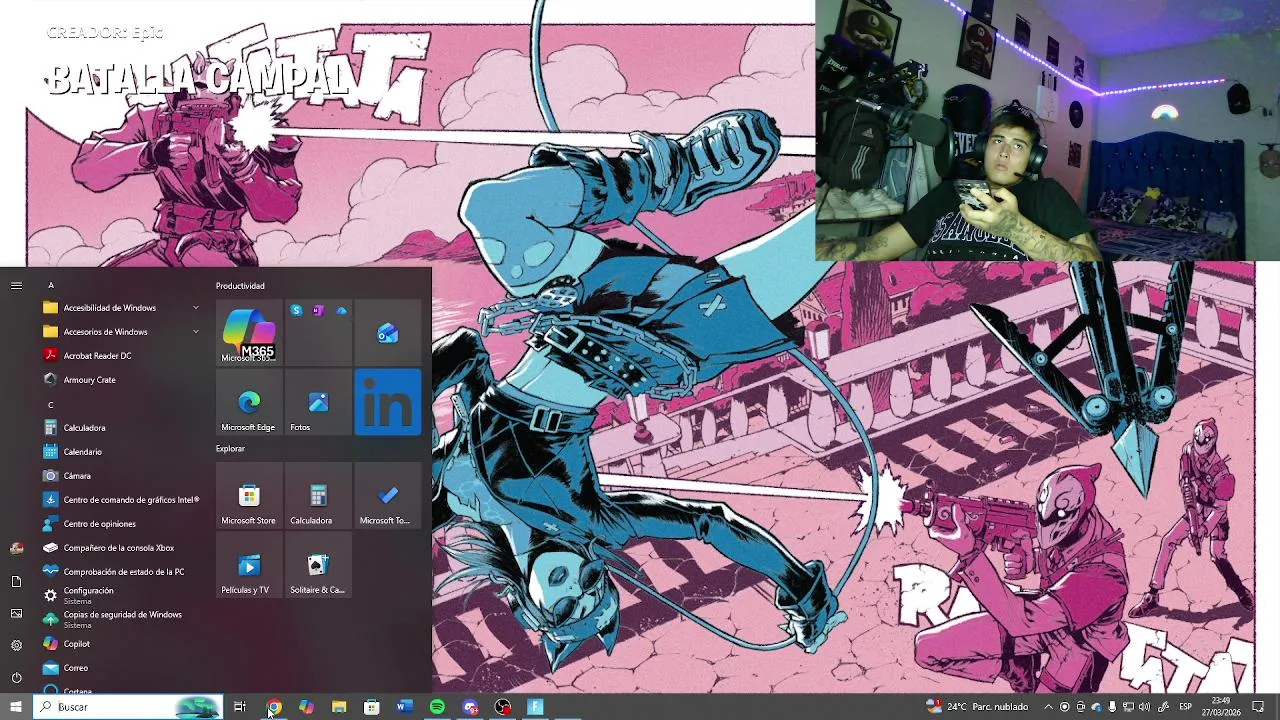1280x720 pixels.
Task: Open the Microsoft 365 tile
Action: pyautogui.click(x=249, y=333)
